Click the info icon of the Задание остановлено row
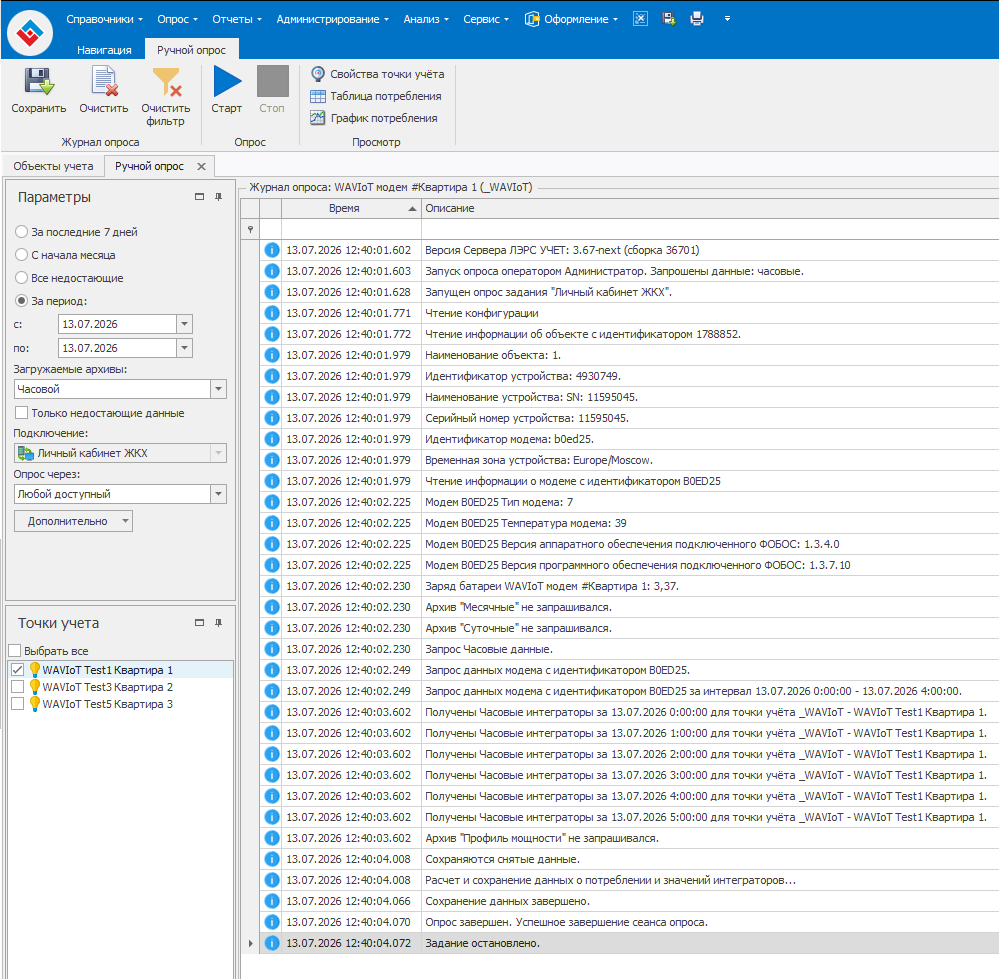Screen dimensions: 999x979 [271, 943]
